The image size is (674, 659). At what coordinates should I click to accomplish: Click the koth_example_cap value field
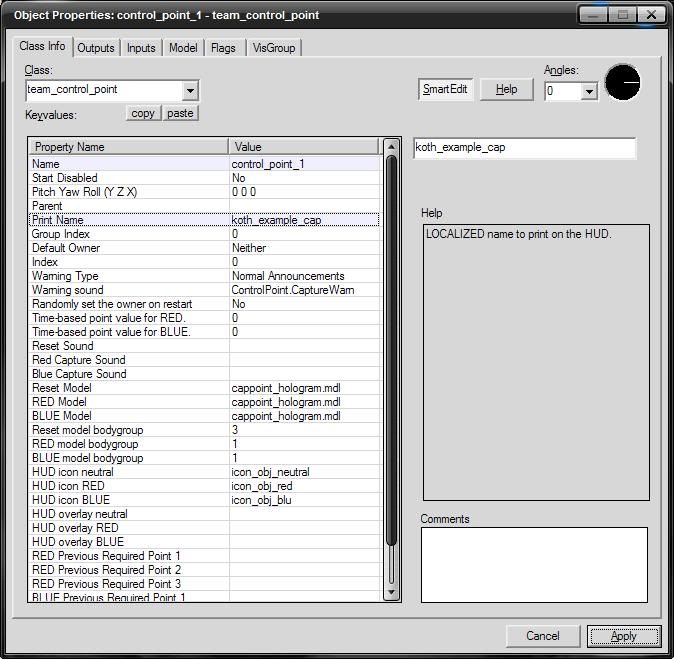point(524,148)
